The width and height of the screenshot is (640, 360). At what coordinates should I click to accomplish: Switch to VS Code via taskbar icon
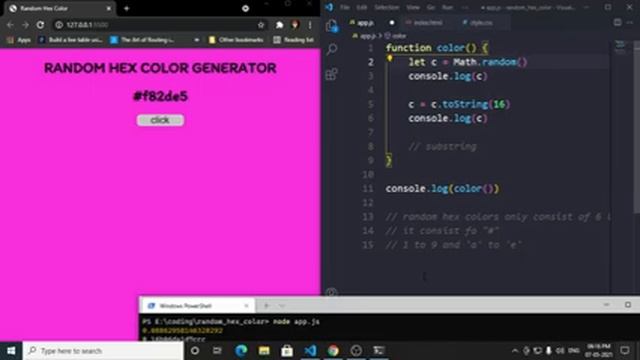click(x=310, y=351)
